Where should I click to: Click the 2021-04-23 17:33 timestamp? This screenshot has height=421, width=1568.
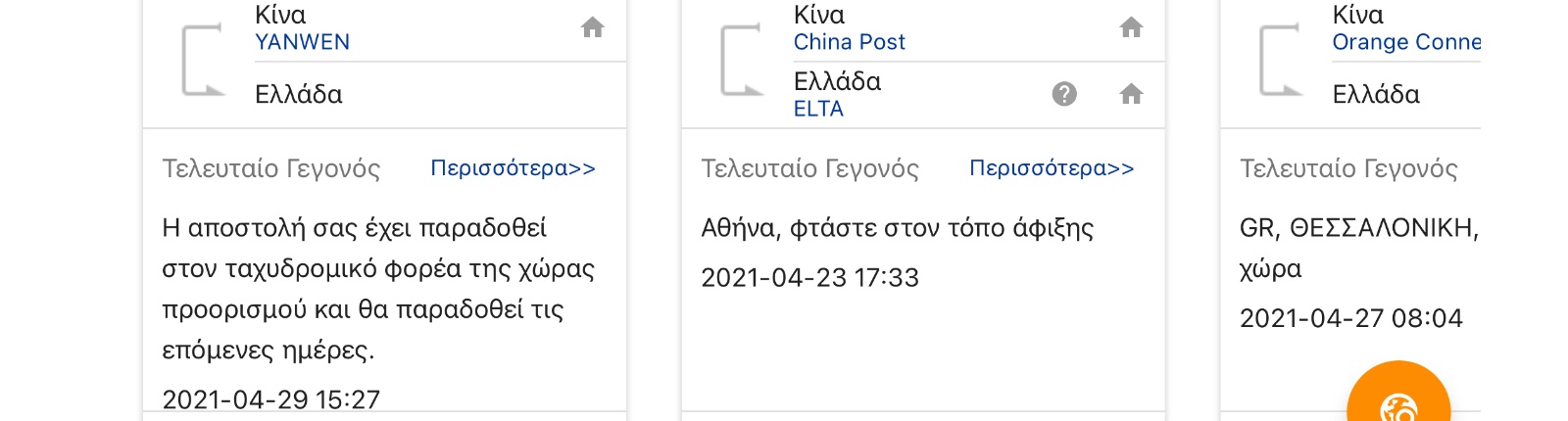click(x=809, y=278)
